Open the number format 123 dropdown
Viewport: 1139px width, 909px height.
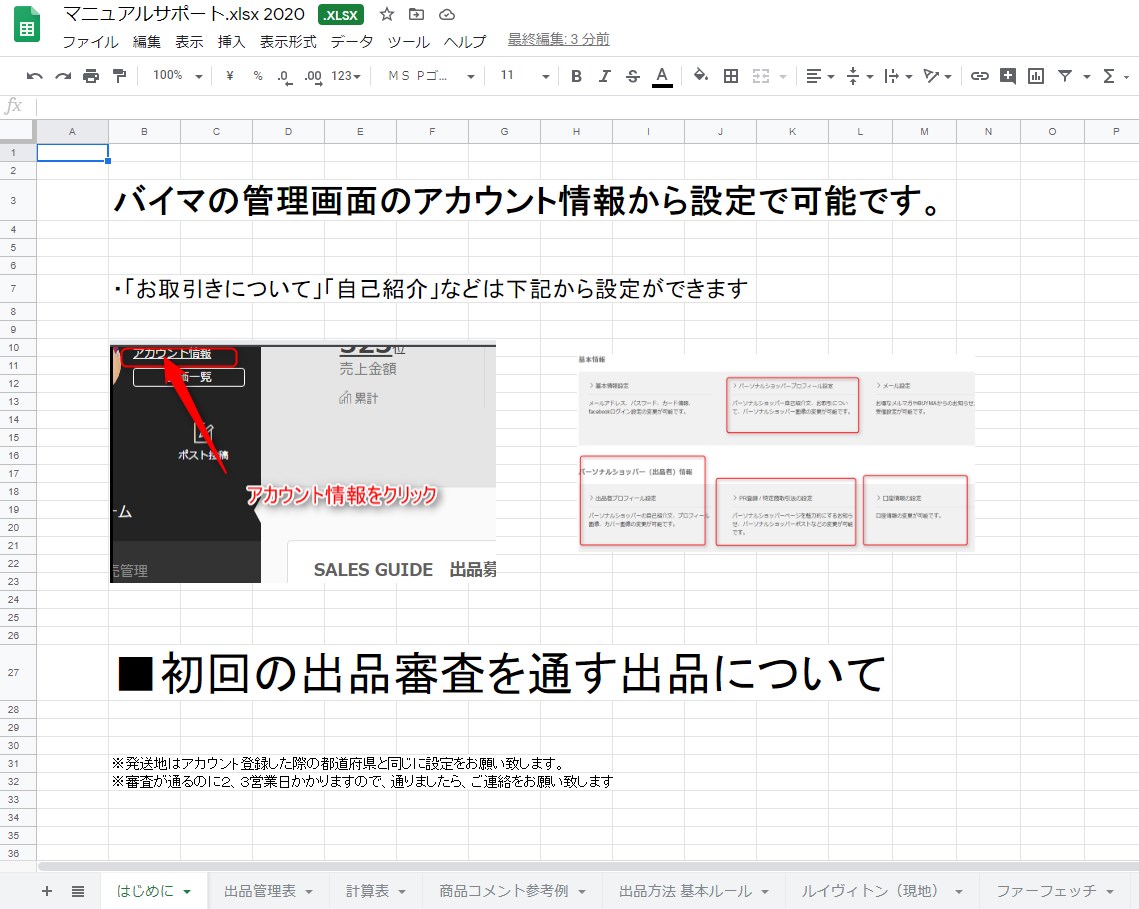pyautogui.click(x=346, y=76)
